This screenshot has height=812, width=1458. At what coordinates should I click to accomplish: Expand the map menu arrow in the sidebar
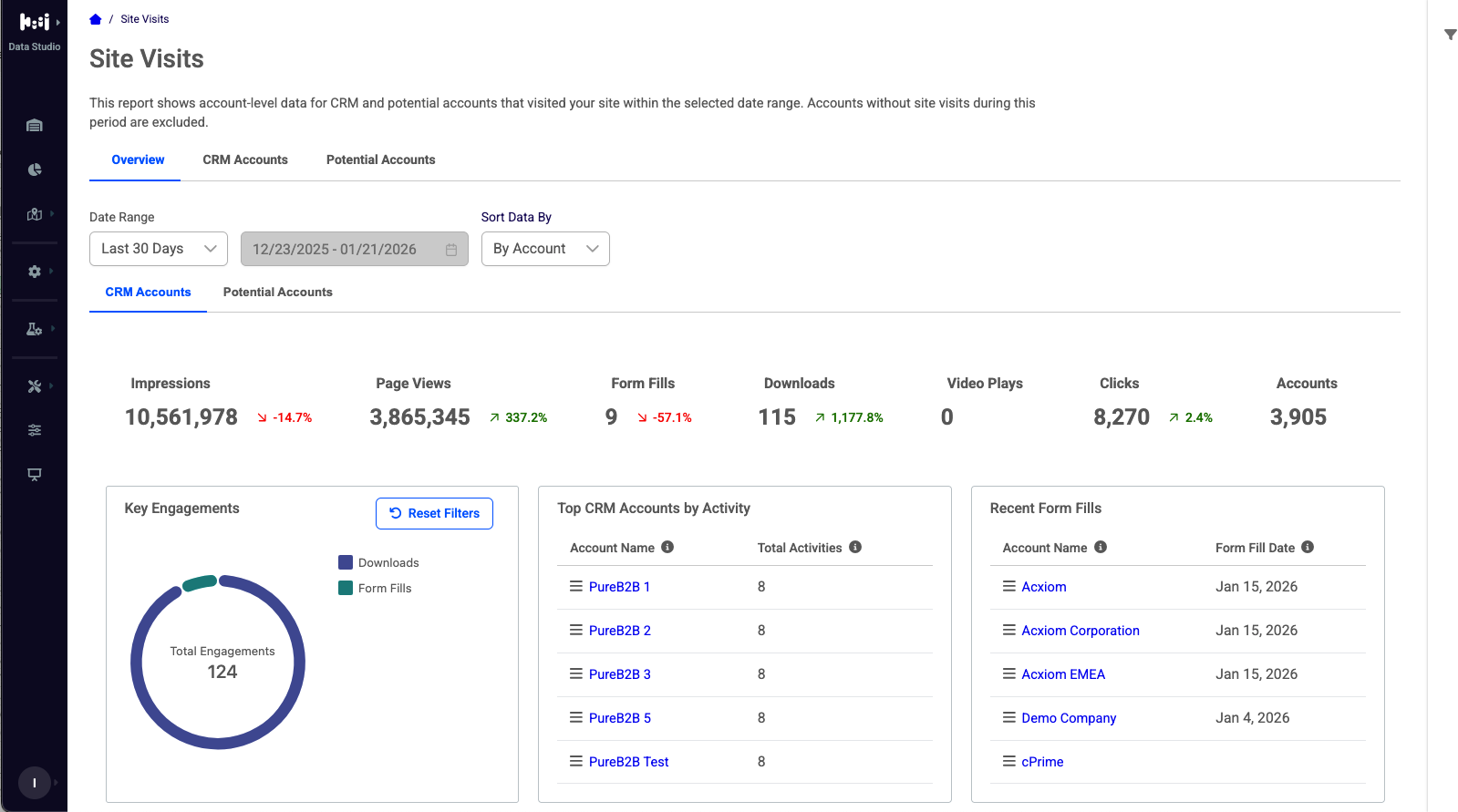[x=52, y=214]
